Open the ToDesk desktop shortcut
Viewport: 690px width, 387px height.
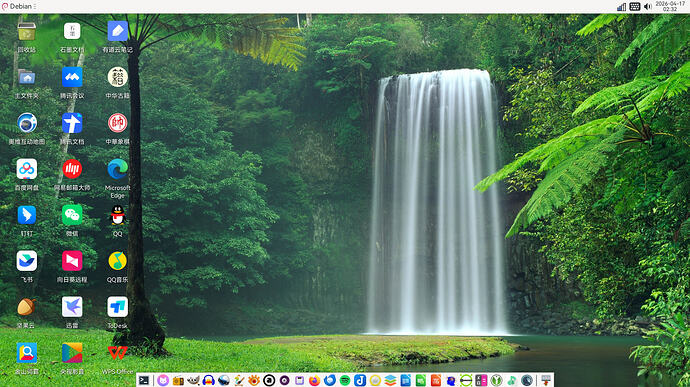117,307
